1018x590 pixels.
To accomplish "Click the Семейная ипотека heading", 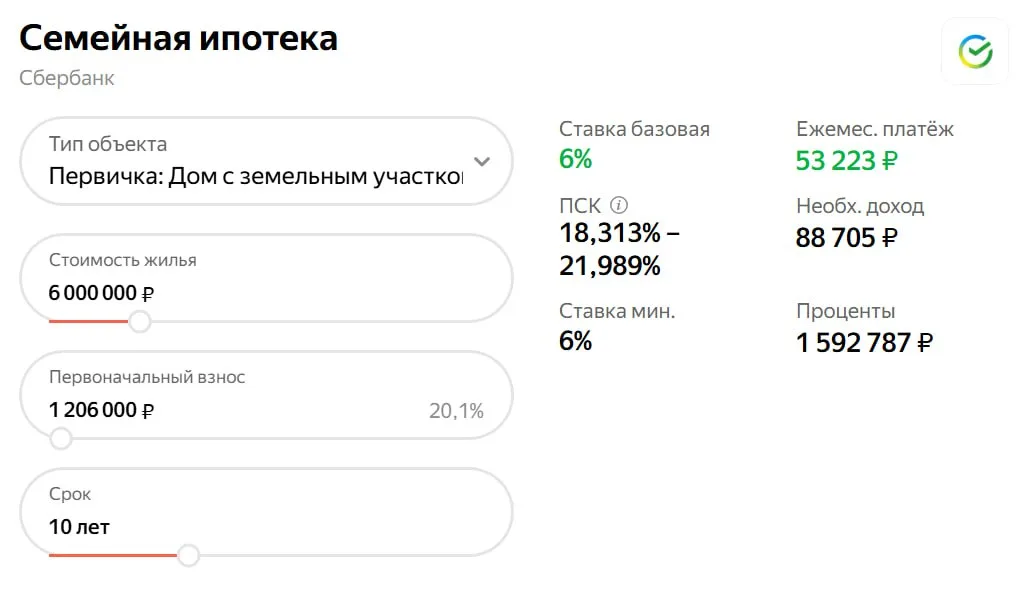I will tap(178, 38).
